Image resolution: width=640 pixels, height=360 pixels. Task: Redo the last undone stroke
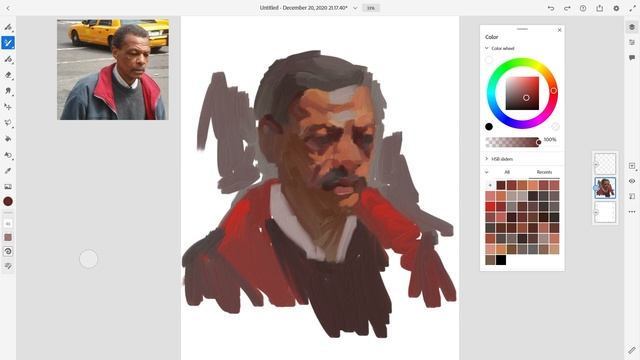click(x=567, y=8)
